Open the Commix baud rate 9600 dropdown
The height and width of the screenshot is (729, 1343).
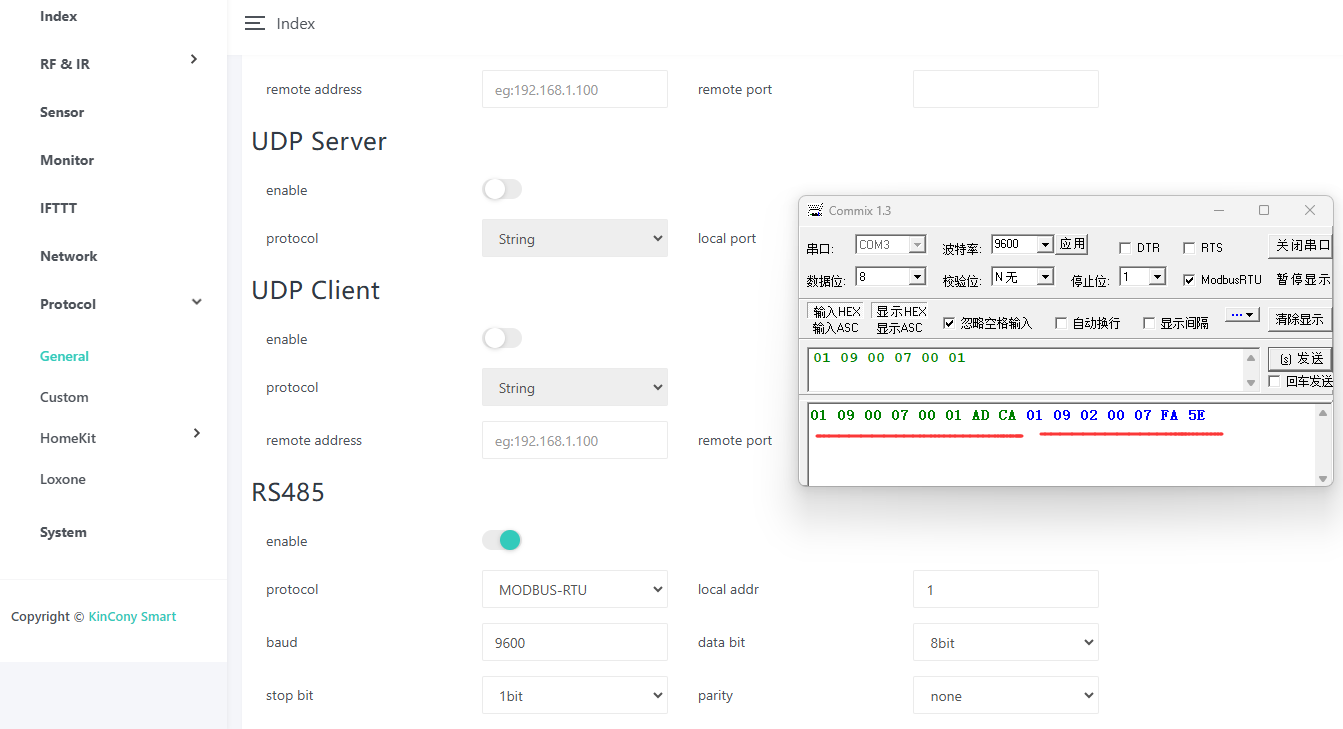(1045, 245)
